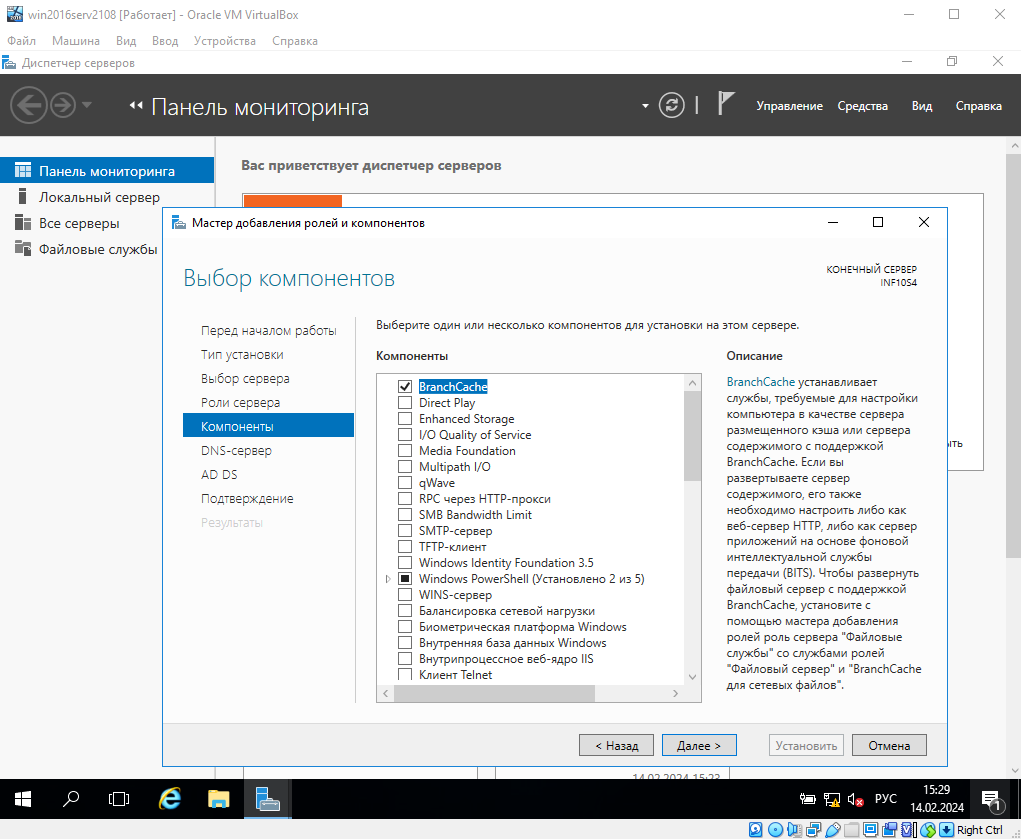Click VirtualBox hard disk status icon
Image resolution: width=1021 pixels, height=839 pixels.
point(755,830)
